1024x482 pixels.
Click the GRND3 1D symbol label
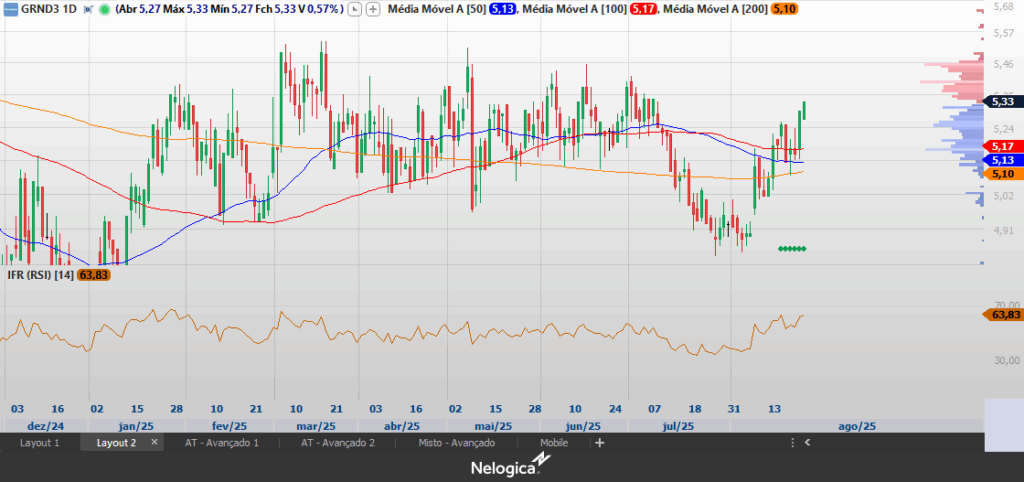[x=48, y=10]
